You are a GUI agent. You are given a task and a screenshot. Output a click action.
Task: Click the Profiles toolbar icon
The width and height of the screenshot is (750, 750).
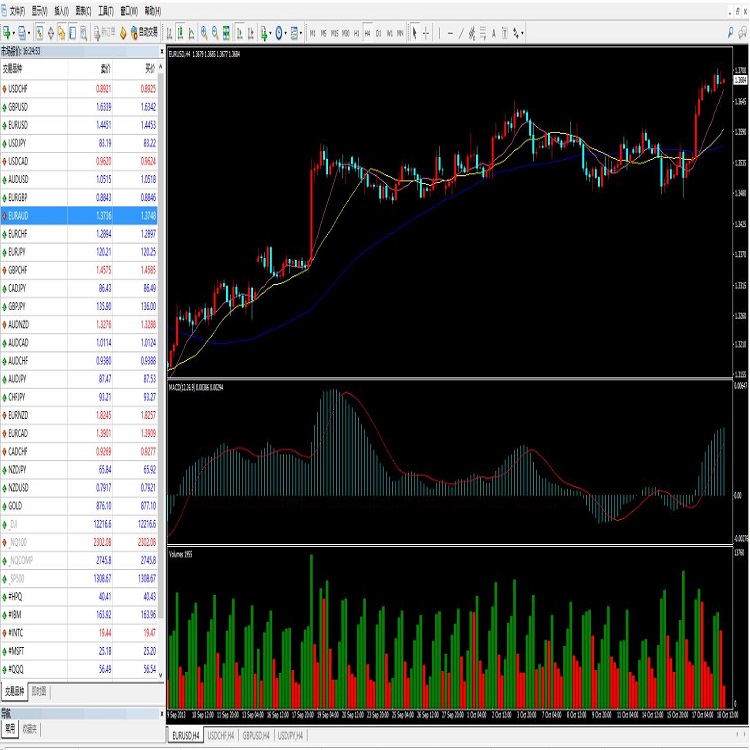click(x=22, y=33)
